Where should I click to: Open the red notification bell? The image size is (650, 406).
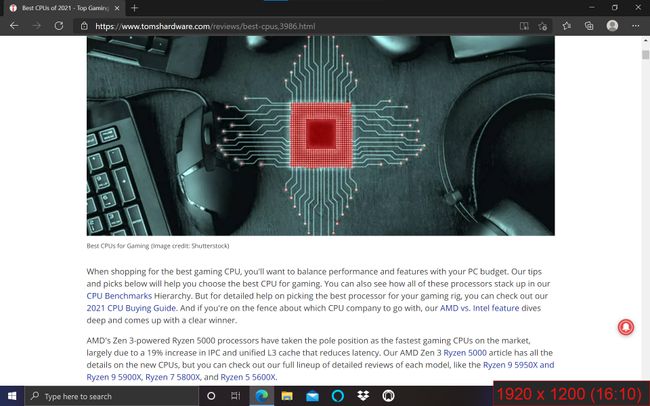pos(626,327)
